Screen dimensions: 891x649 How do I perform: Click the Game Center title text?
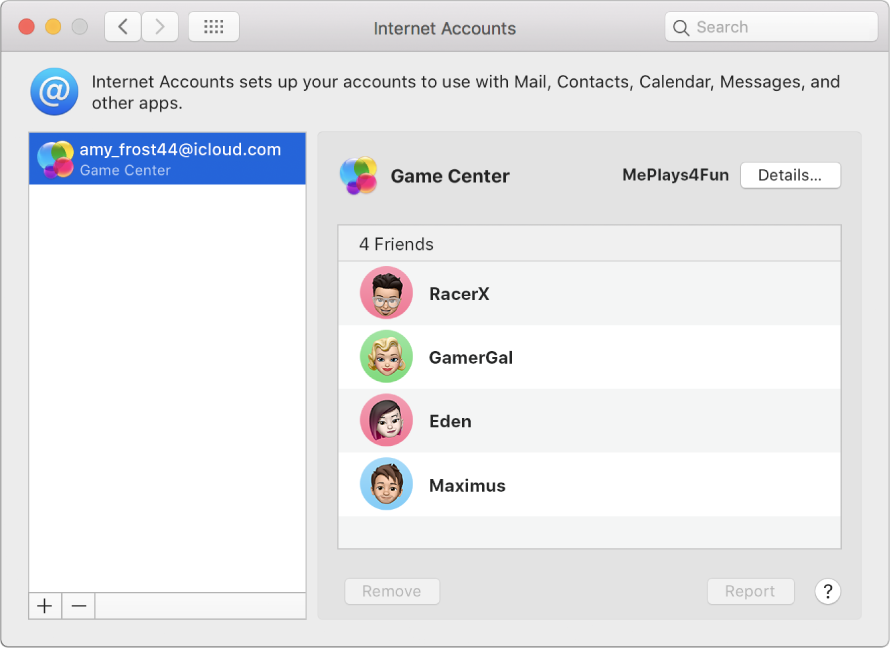tap(450, 176)
